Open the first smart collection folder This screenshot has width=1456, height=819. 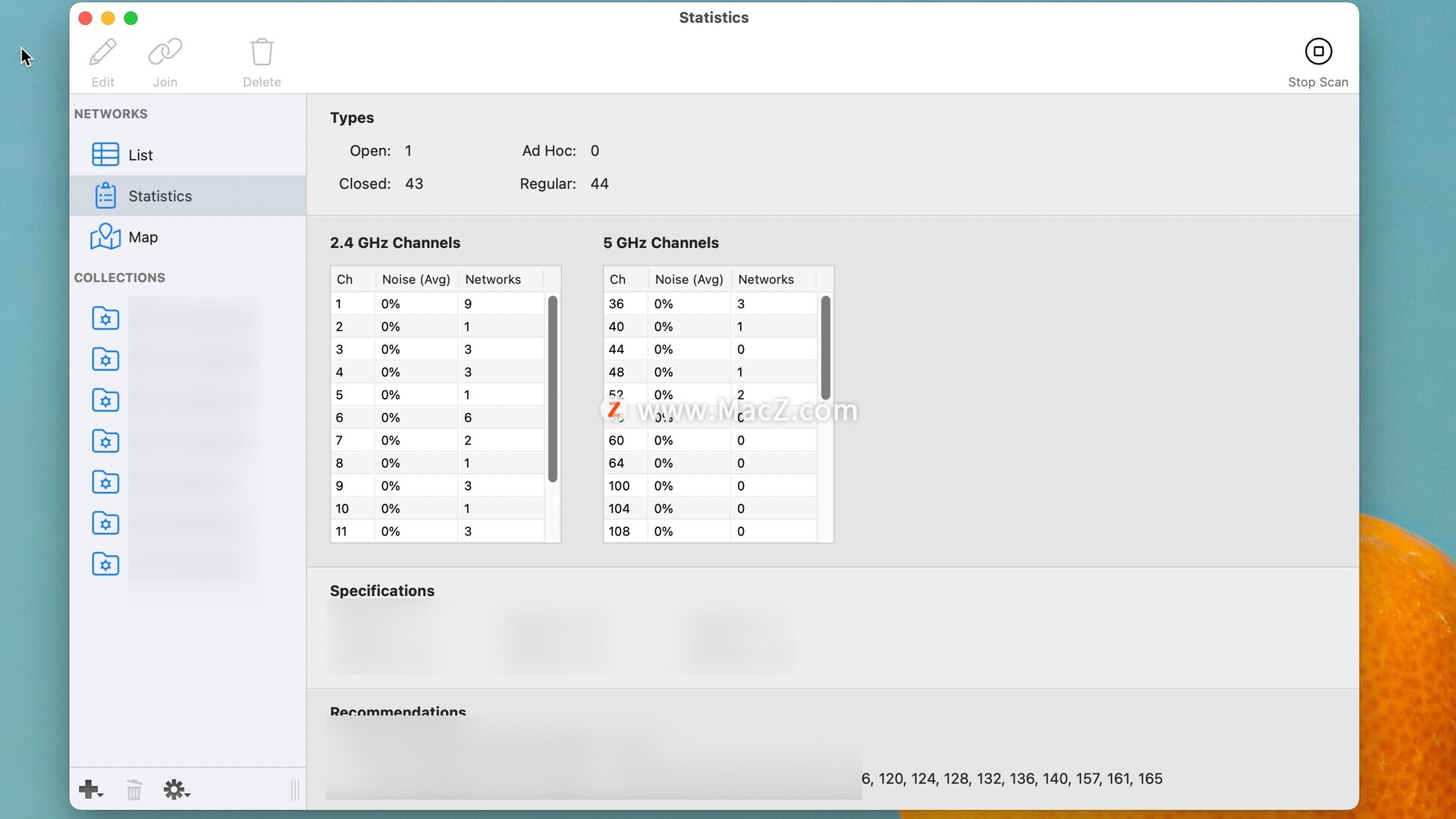(105, 318)
